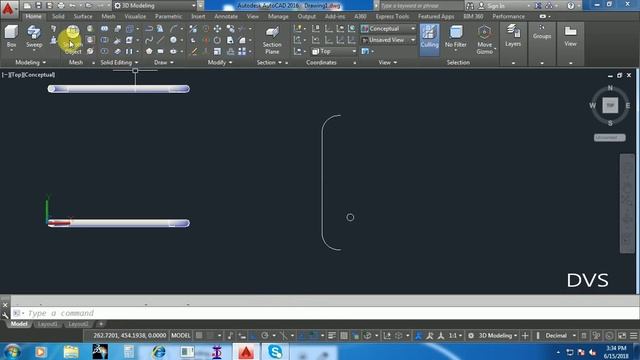This screenshot has width=640, height=360.
Task: Open the Windows Start menu
Action: 12,351
